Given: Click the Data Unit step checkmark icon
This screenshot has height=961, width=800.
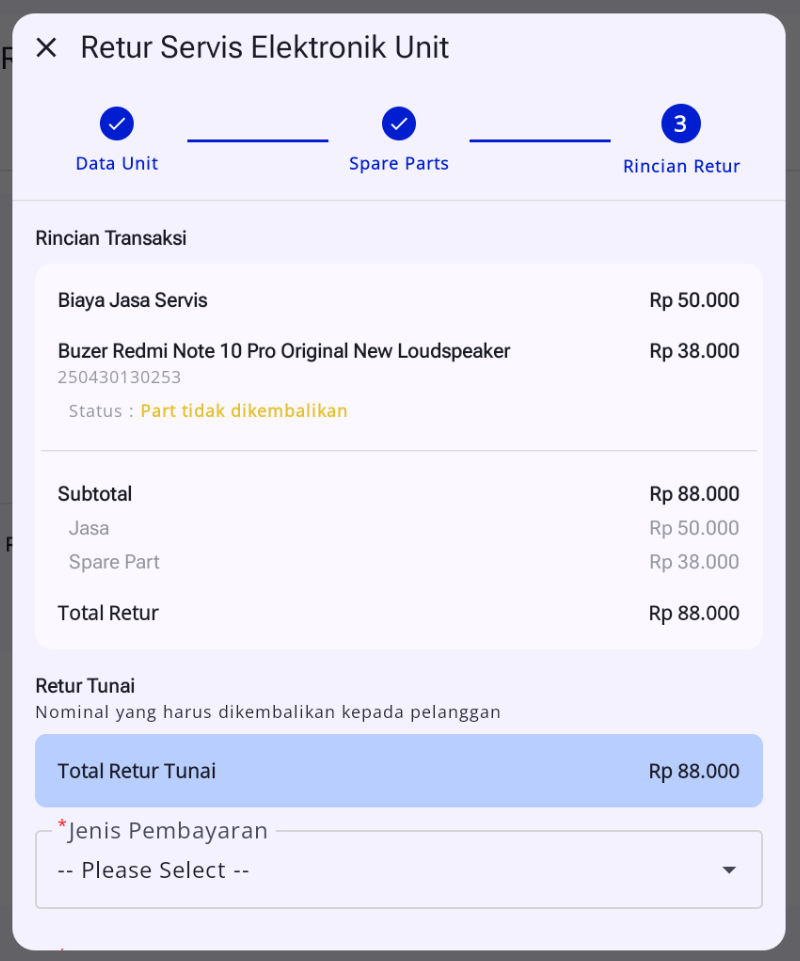Looking at the screenshot, I should 117,124.
